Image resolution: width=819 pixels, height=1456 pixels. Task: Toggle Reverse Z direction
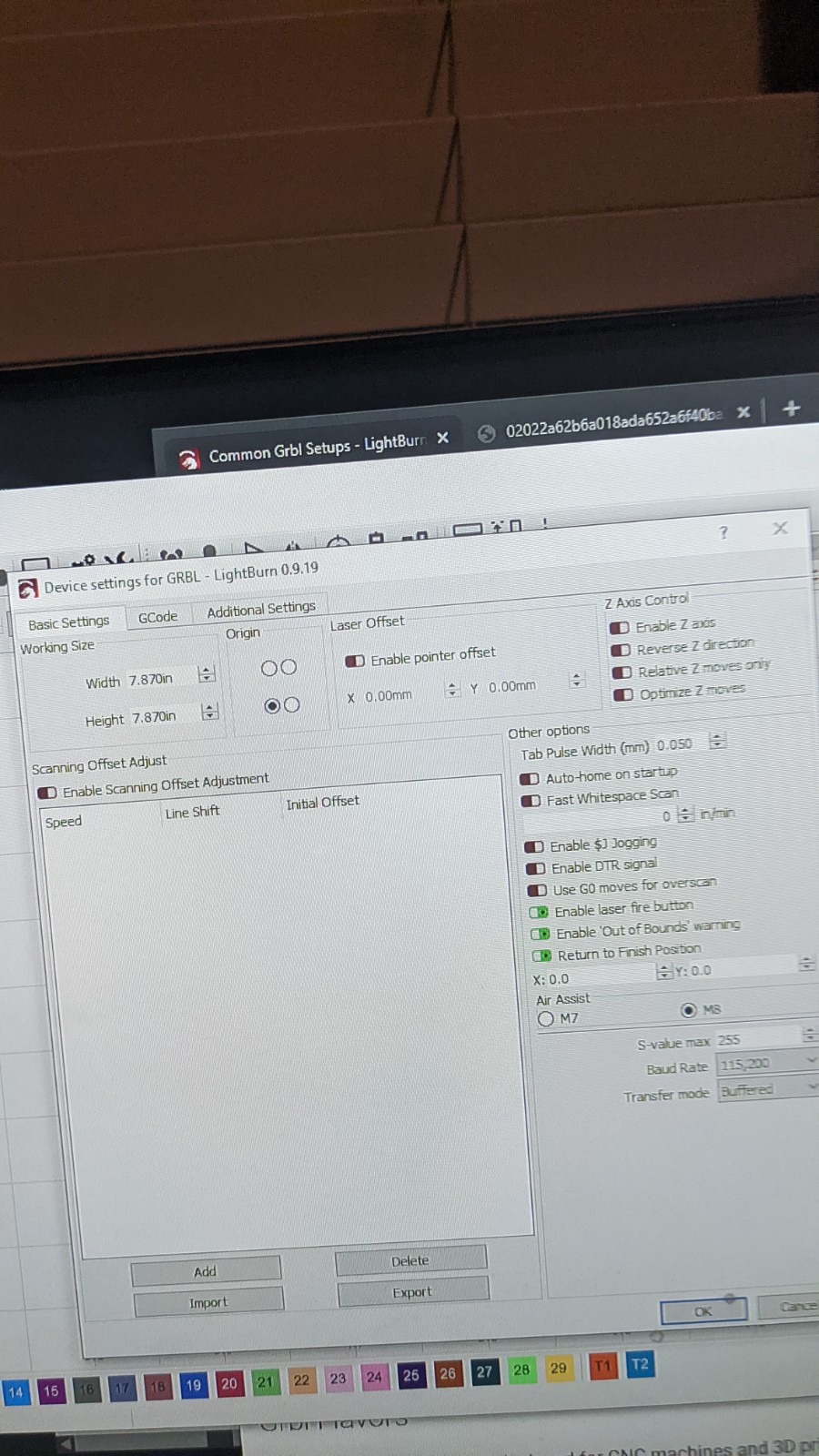621,650
